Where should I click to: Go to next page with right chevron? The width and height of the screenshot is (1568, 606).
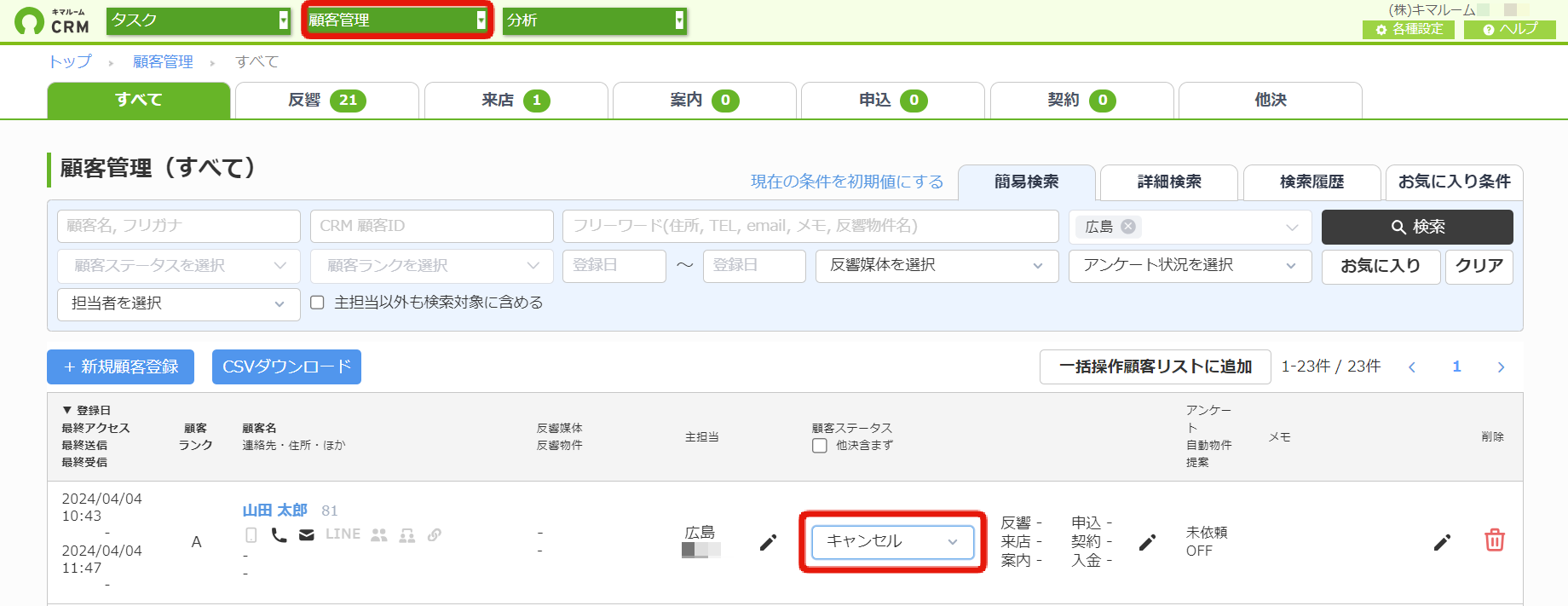pos(1501,366)
